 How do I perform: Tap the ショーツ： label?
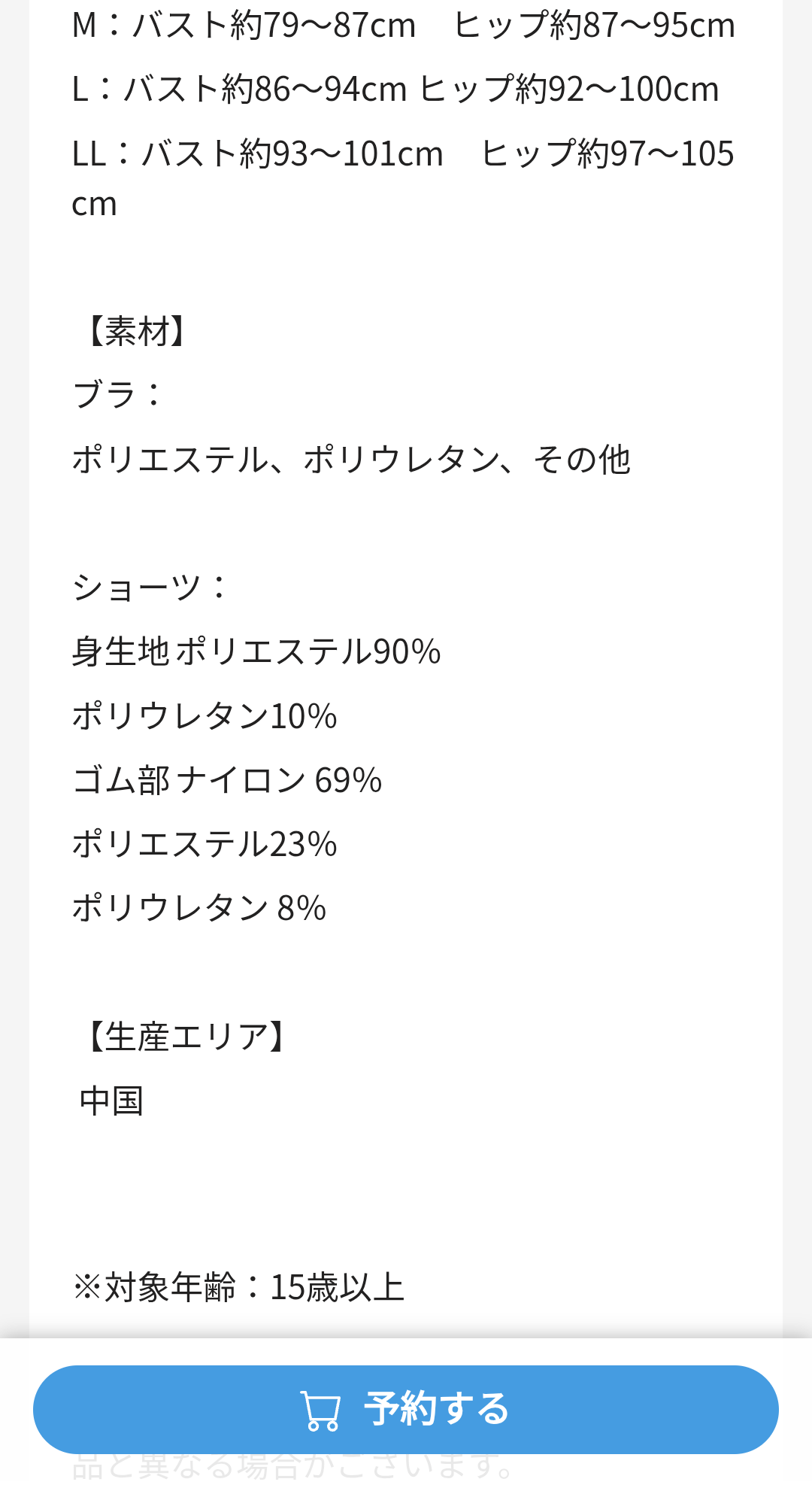coord(150,588)
